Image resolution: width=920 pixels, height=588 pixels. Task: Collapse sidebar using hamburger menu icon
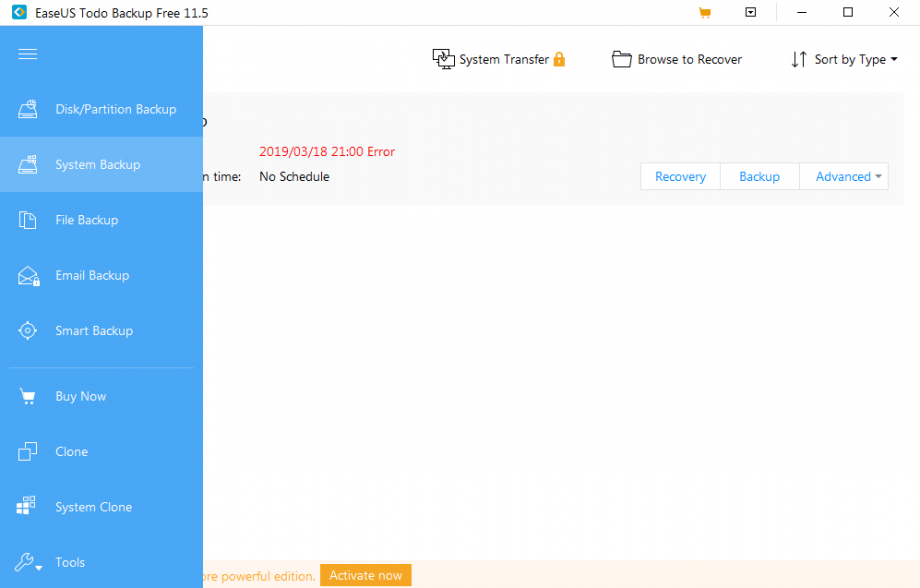coord(28,54)
